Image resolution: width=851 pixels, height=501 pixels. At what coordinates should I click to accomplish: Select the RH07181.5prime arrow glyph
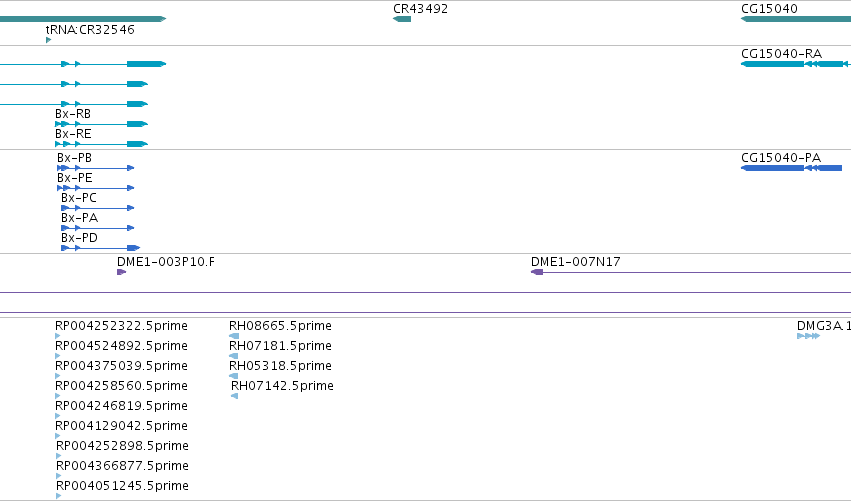click(234, 356)
